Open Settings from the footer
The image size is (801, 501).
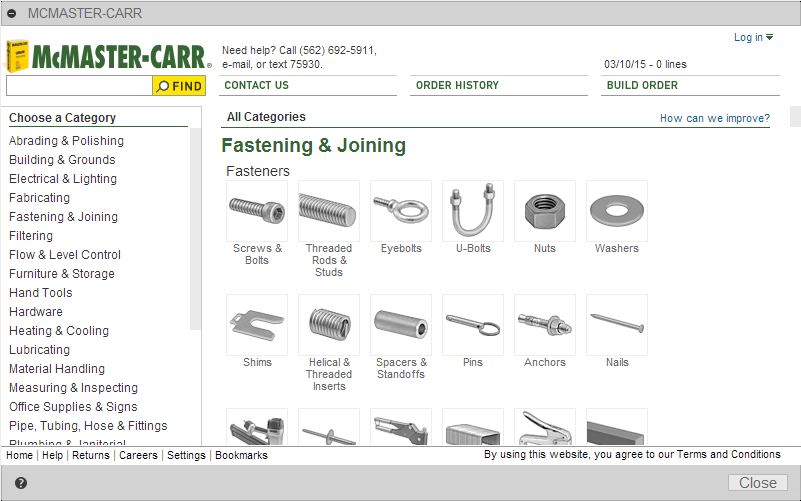[186, 455]
